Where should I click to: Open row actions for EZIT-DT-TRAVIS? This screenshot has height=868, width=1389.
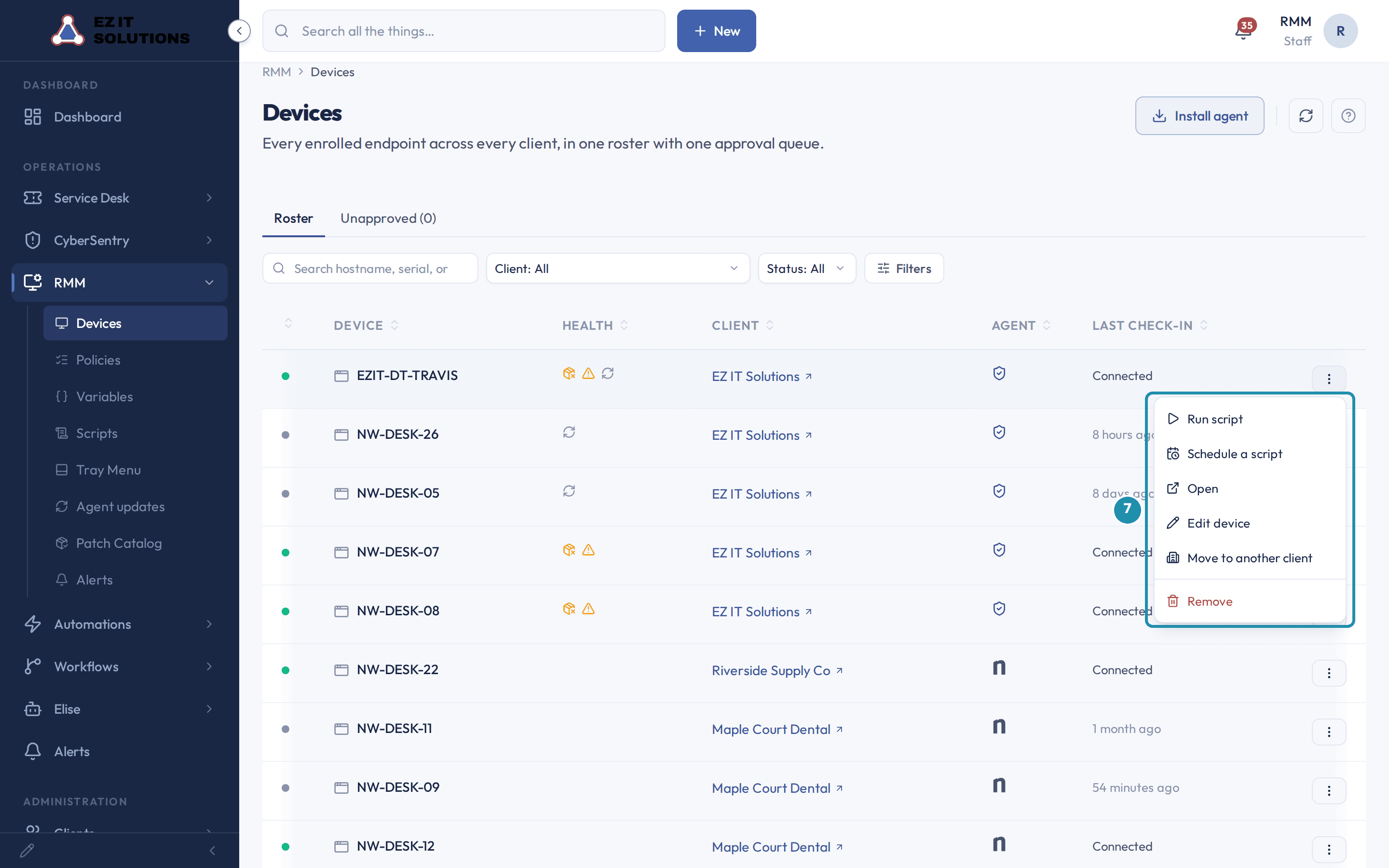pos(1329,379)
